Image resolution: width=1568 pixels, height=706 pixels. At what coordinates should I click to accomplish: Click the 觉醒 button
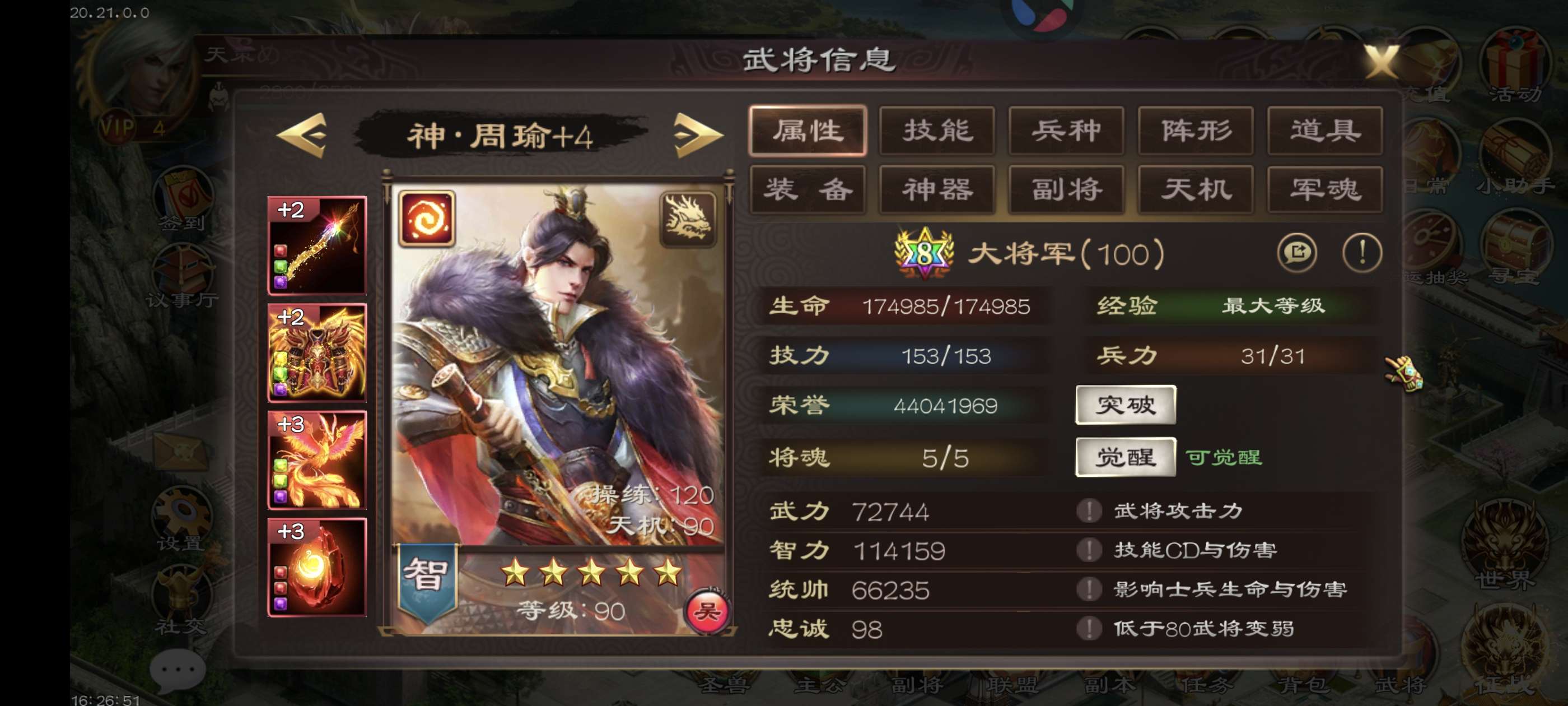pos(1126,457)
